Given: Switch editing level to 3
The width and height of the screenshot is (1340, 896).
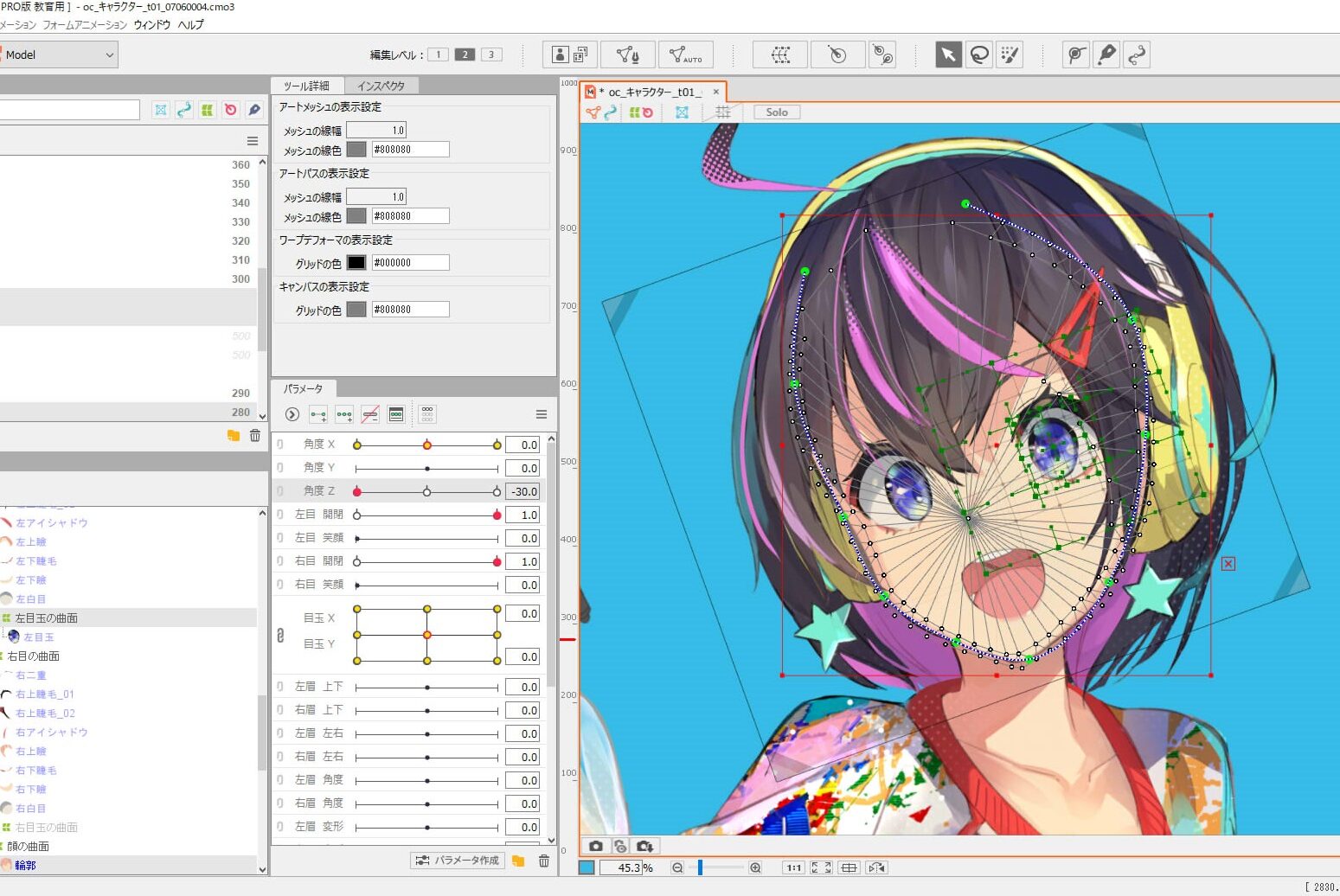Looking at the screenshot, I should 491,54.
